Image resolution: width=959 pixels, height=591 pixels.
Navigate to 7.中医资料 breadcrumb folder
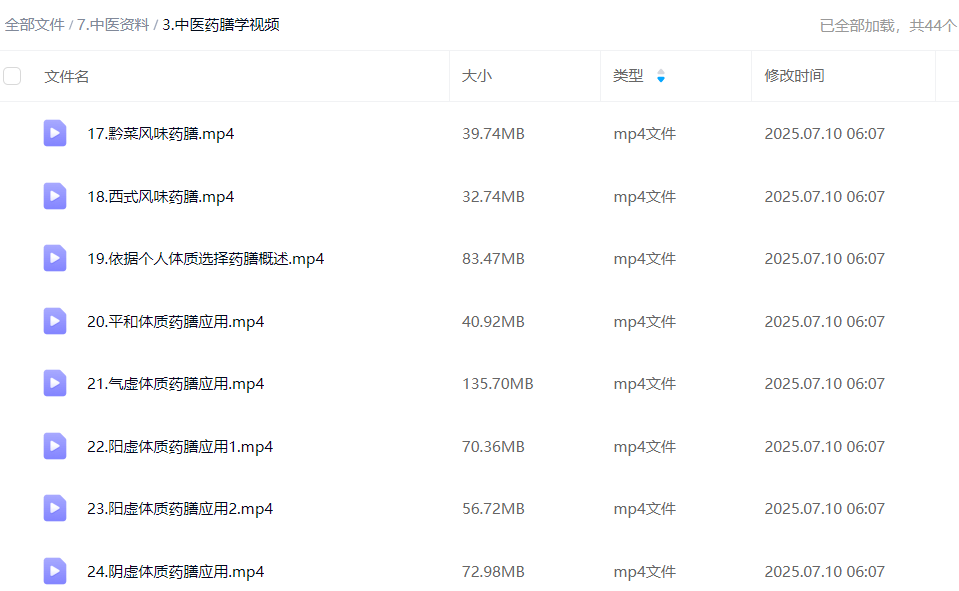(x=113, y=25)
